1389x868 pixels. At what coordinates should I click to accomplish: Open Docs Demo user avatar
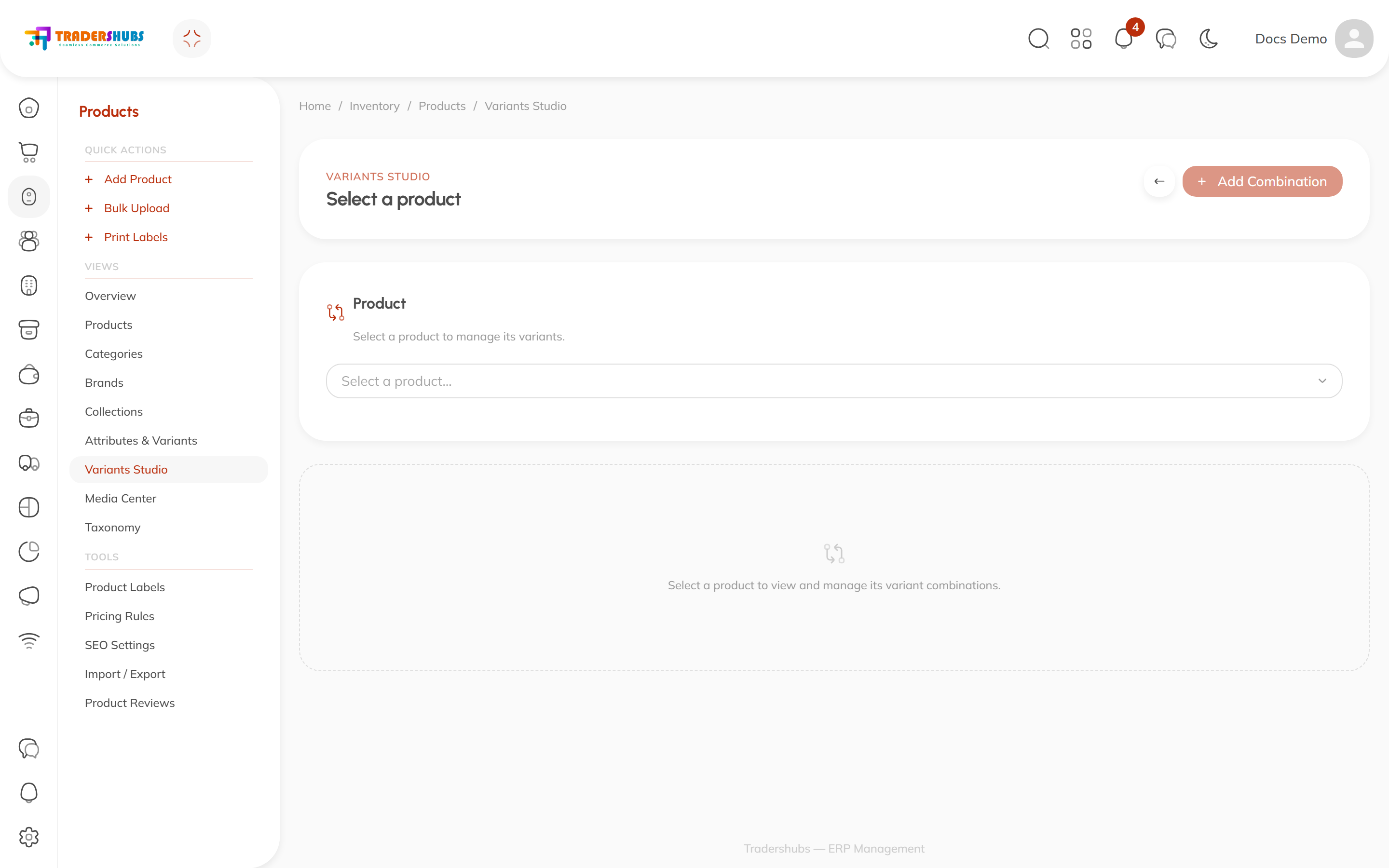(1354, 39)
